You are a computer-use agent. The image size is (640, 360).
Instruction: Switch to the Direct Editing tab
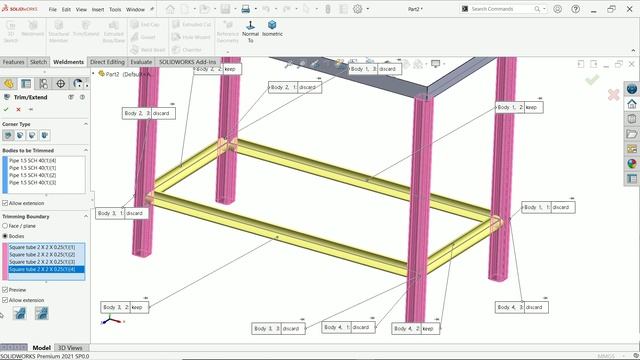pos(107,62)
